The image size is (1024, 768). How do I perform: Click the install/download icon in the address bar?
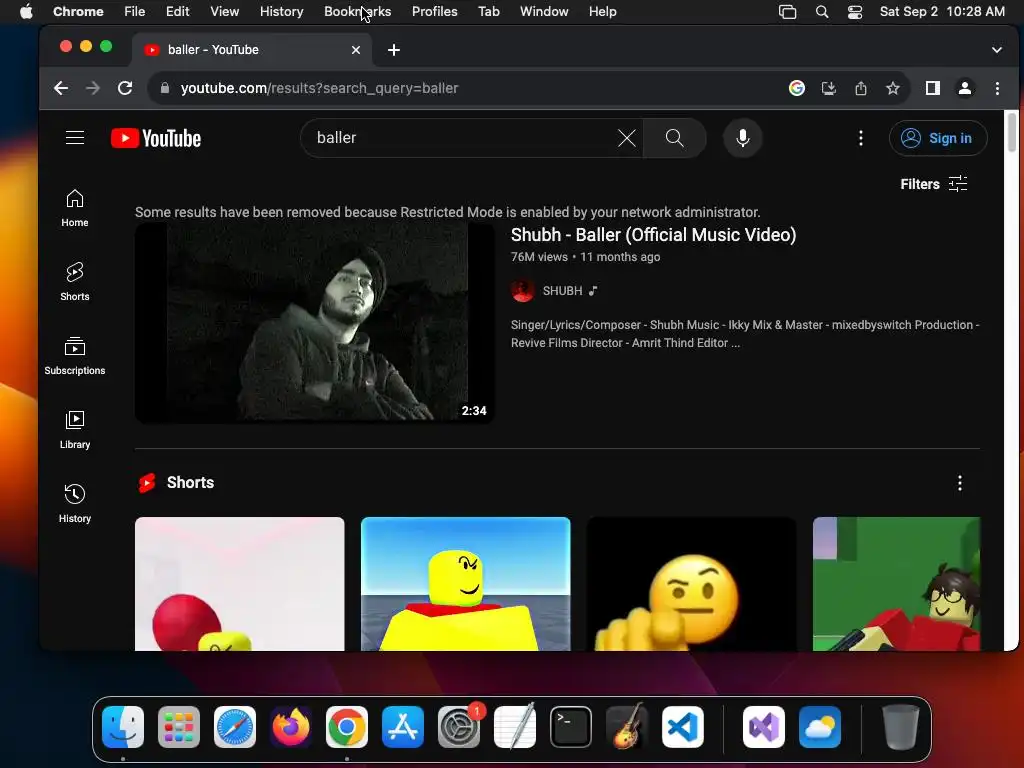click(x=829, y=88)
